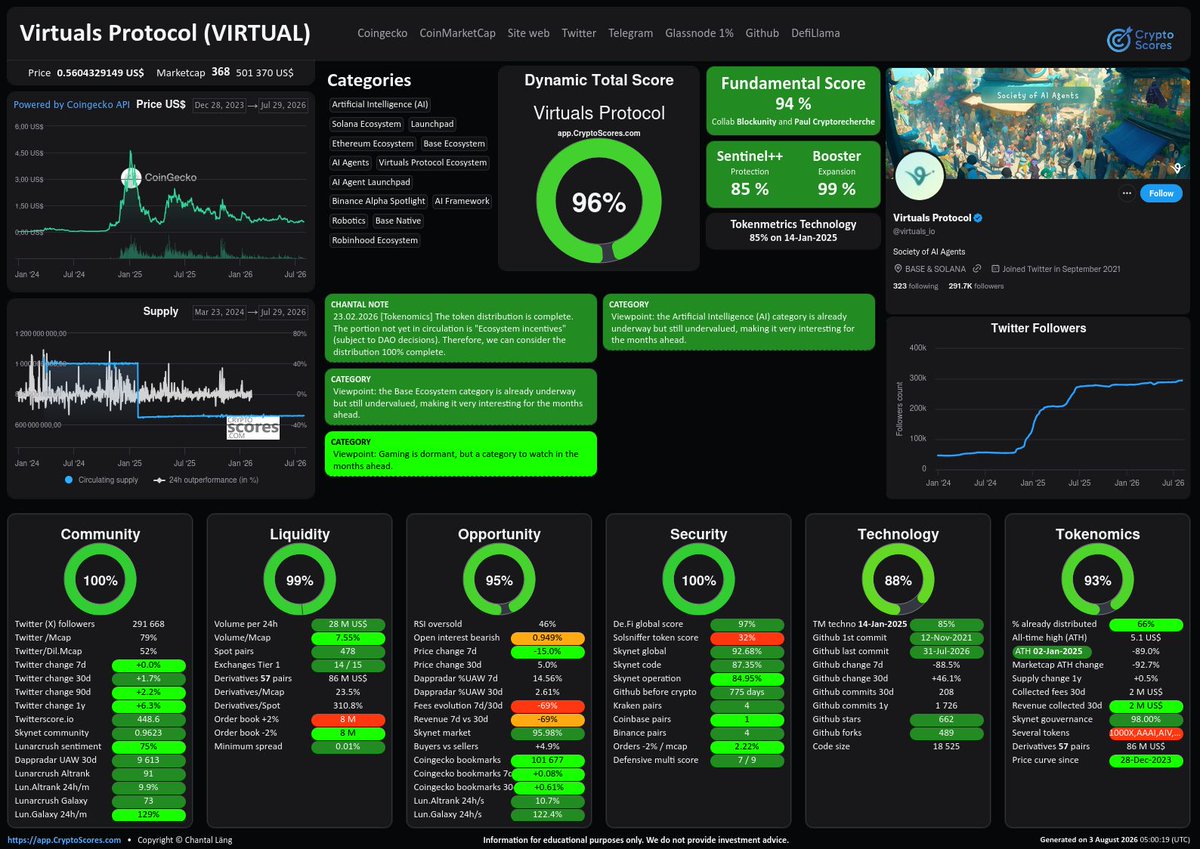Screen dimensions: 1200x849
Task: Click the Gaming is dormant category note
Action: 461,453
